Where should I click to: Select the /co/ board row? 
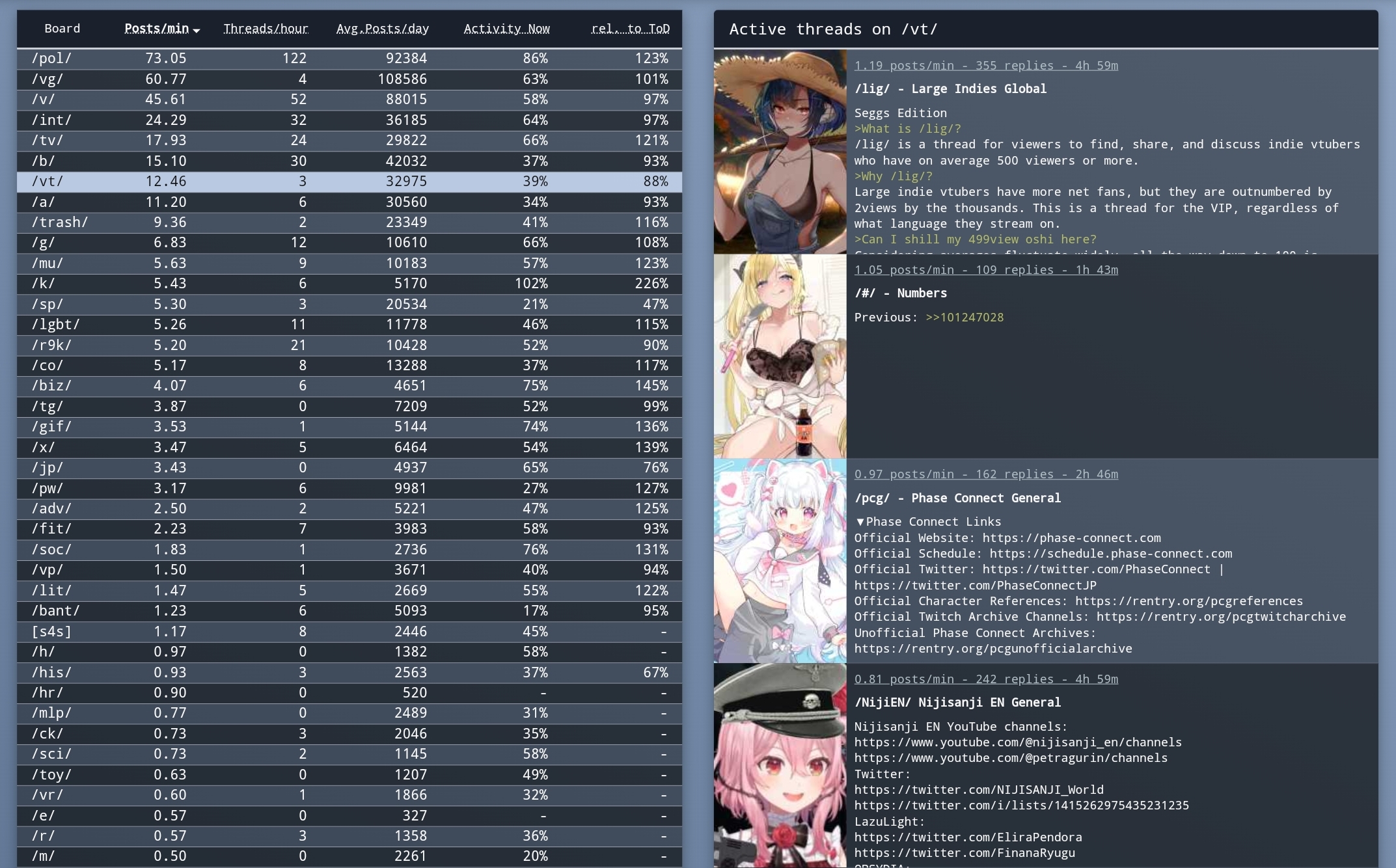click(x=349, y=366)
